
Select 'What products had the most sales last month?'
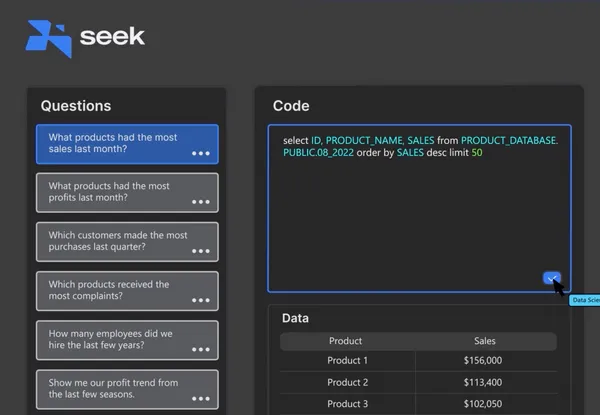pyautogui.click(x=127, y=144)
